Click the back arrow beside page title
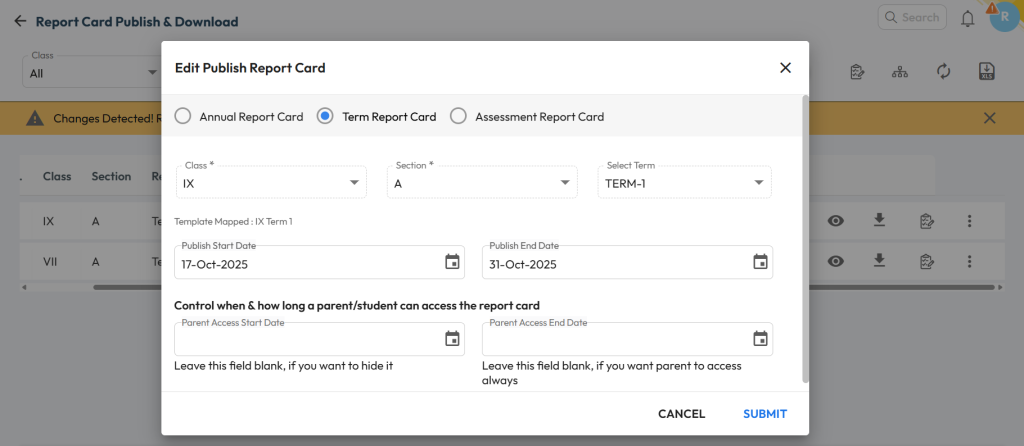Screen dimensions: 1024x446 pos(20,21)
